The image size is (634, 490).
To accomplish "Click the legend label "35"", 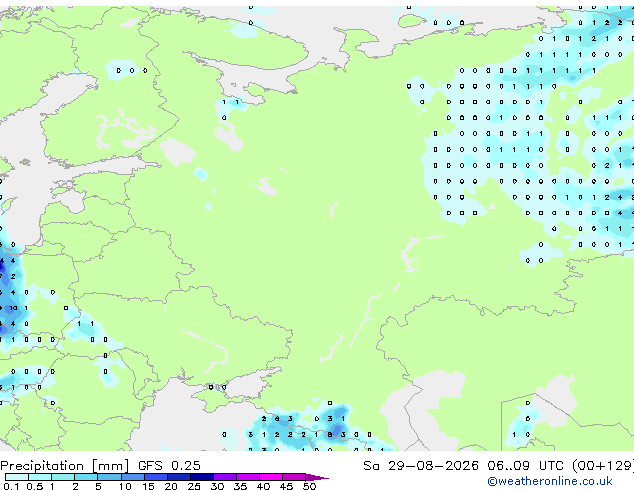I will [x=240, y=486].
